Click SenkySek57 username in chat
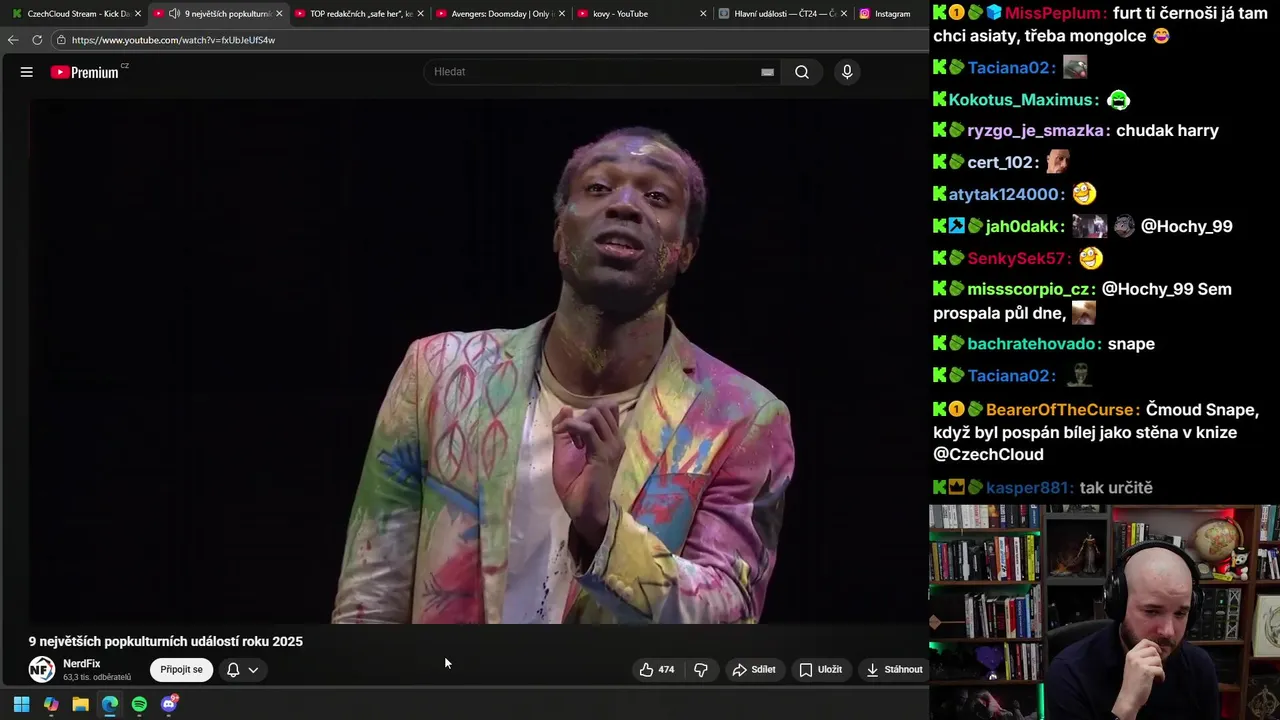 coord(1016,259)
